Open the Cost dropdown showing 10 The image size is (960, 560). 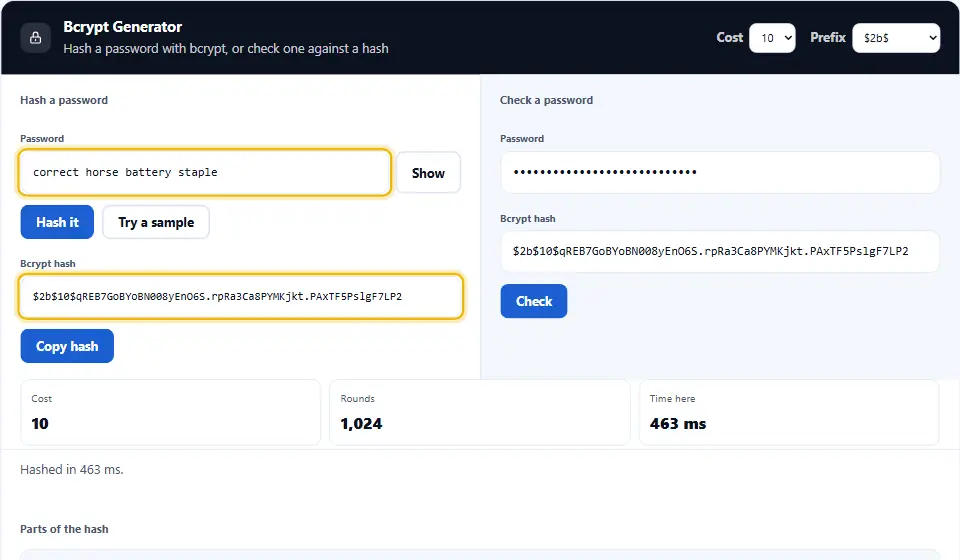[x=772, y=38]
